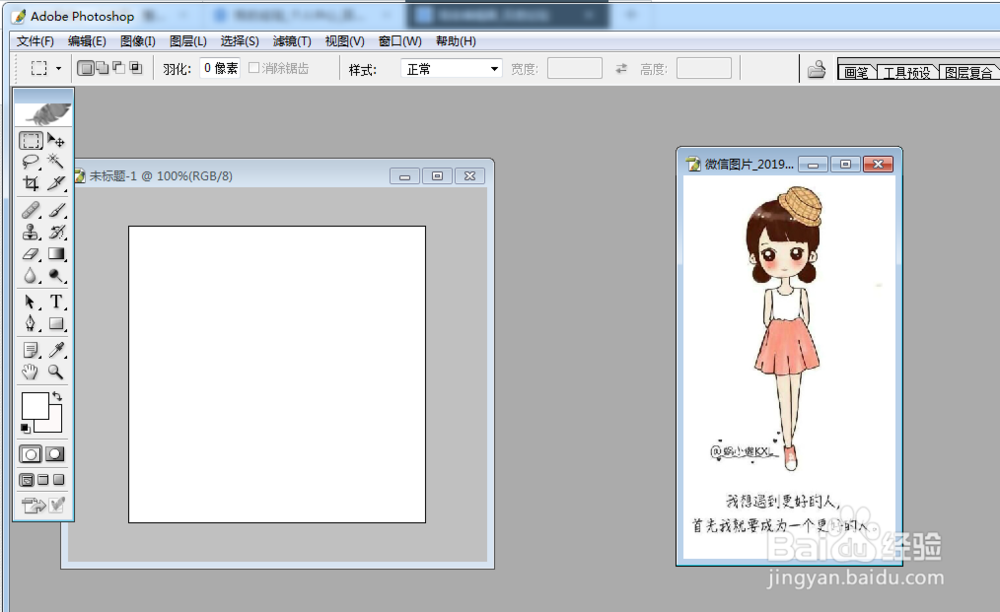
Task: Choose Subtract from Selection mode
Action: point(119,68)
